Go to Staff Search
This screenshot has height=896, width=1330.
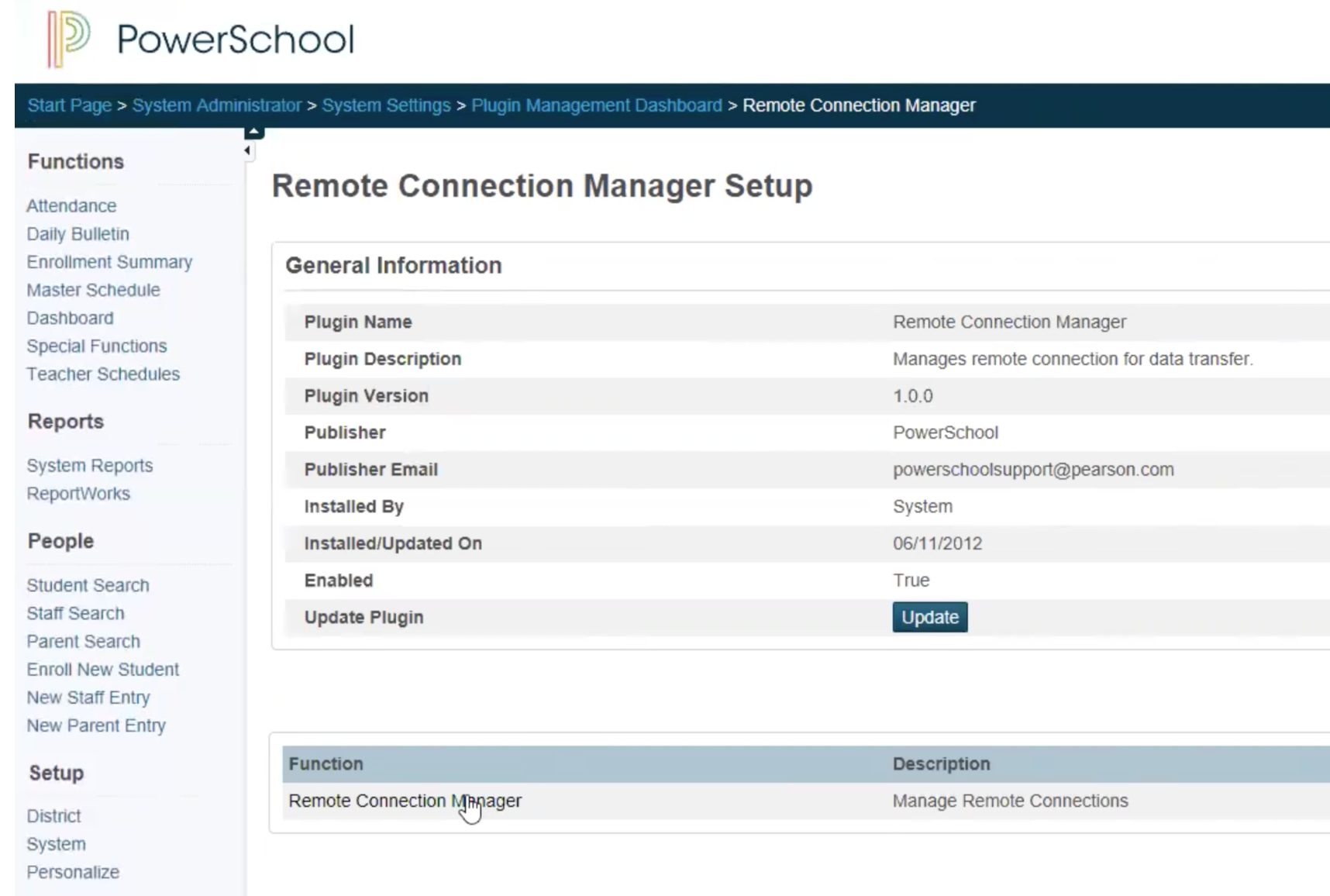tap(75, 613)
